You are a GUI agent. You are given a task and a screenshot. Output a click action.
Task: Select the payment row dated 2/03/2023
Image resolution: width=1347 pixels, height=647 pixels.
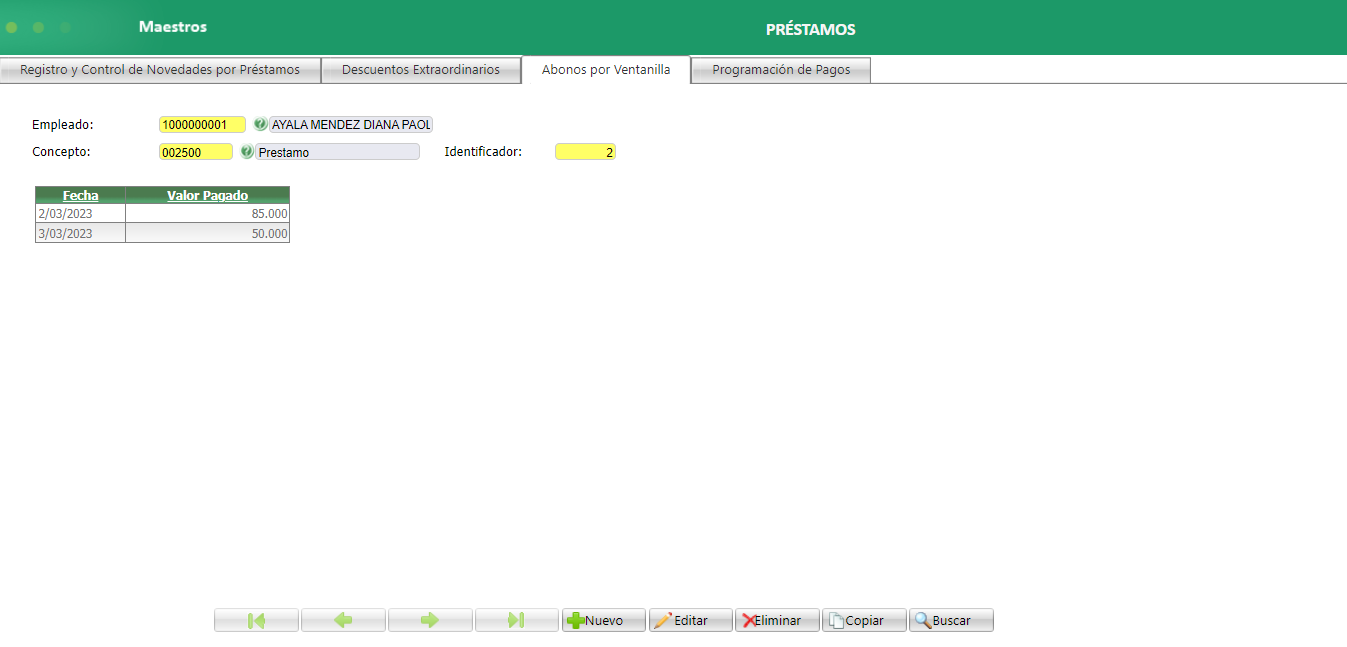(160, 213)
